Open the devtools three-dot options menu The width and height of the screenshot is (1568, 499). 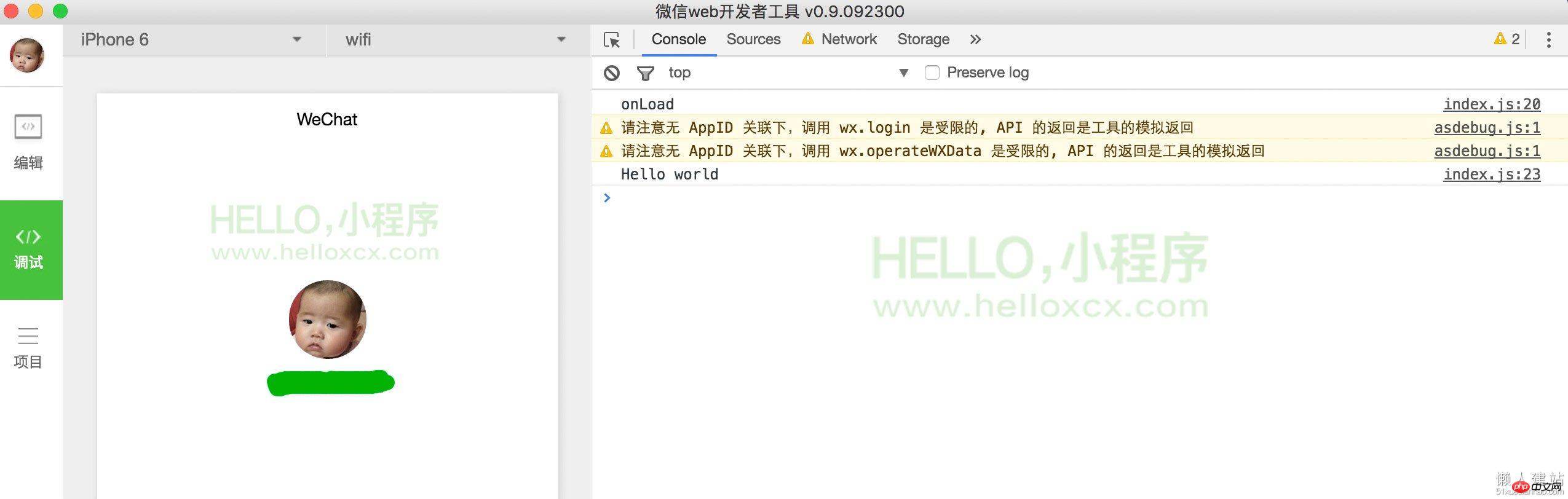pyautogui.click(x=1548, y=40)
